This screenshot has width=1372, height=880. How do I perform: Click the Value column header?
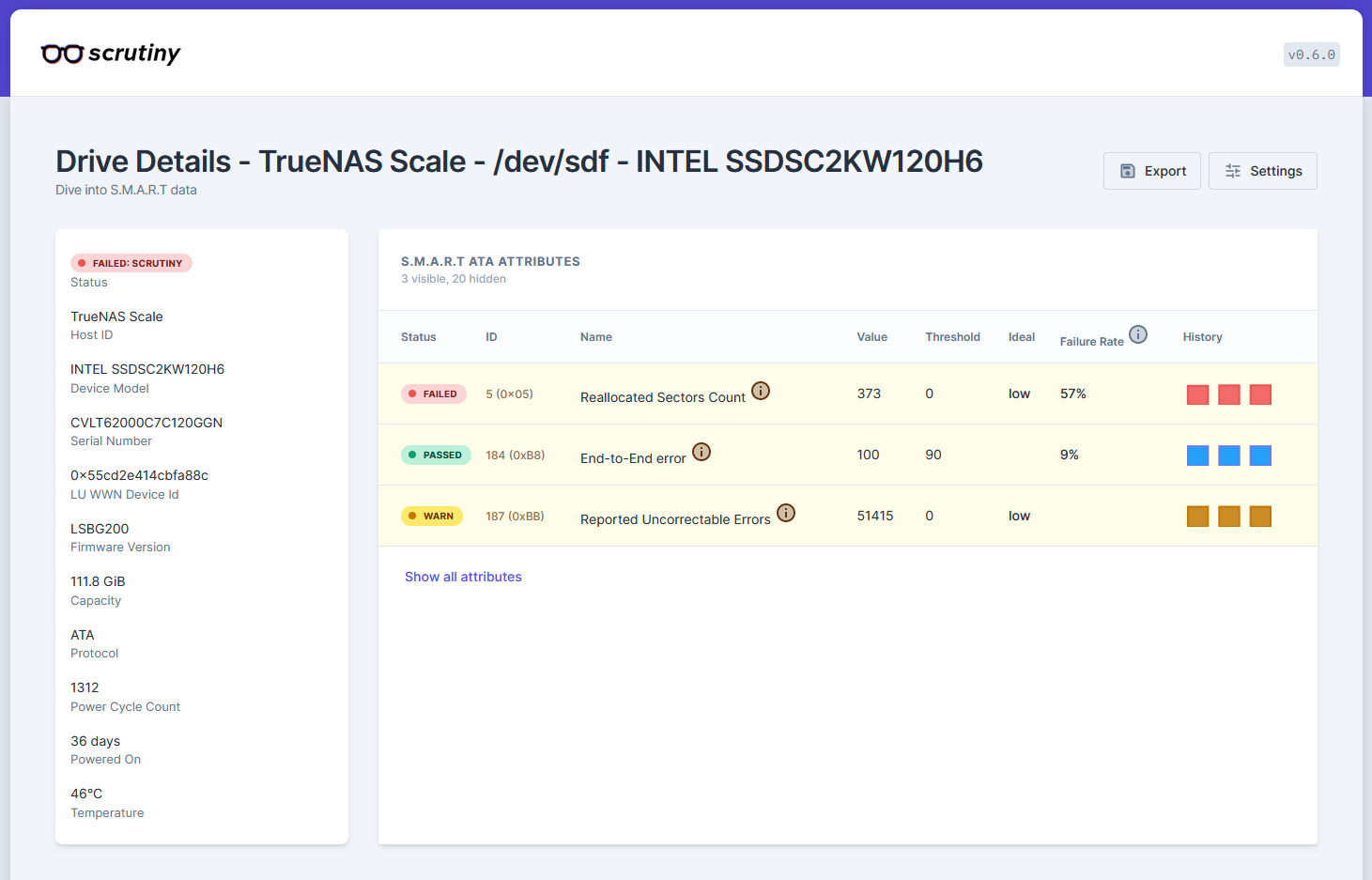[x=872, y=337]
